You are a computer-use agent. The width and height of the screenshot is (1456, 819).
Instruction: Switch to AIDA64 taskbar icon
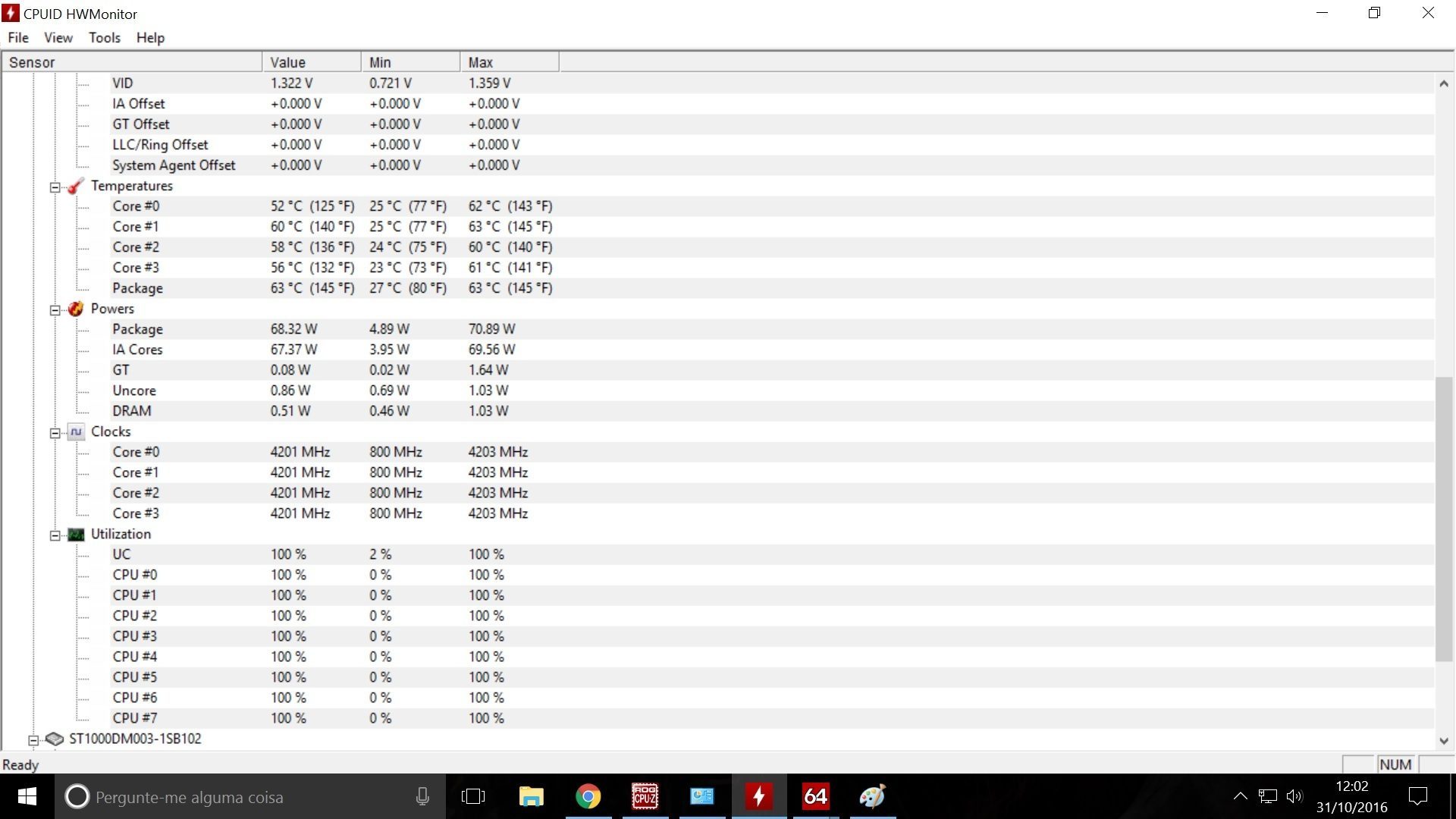815,796
